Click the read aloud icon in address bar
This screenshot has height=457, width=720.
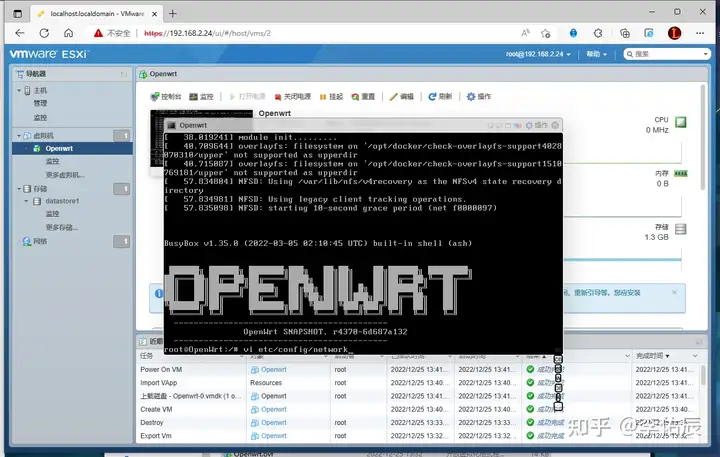(525, 33)
